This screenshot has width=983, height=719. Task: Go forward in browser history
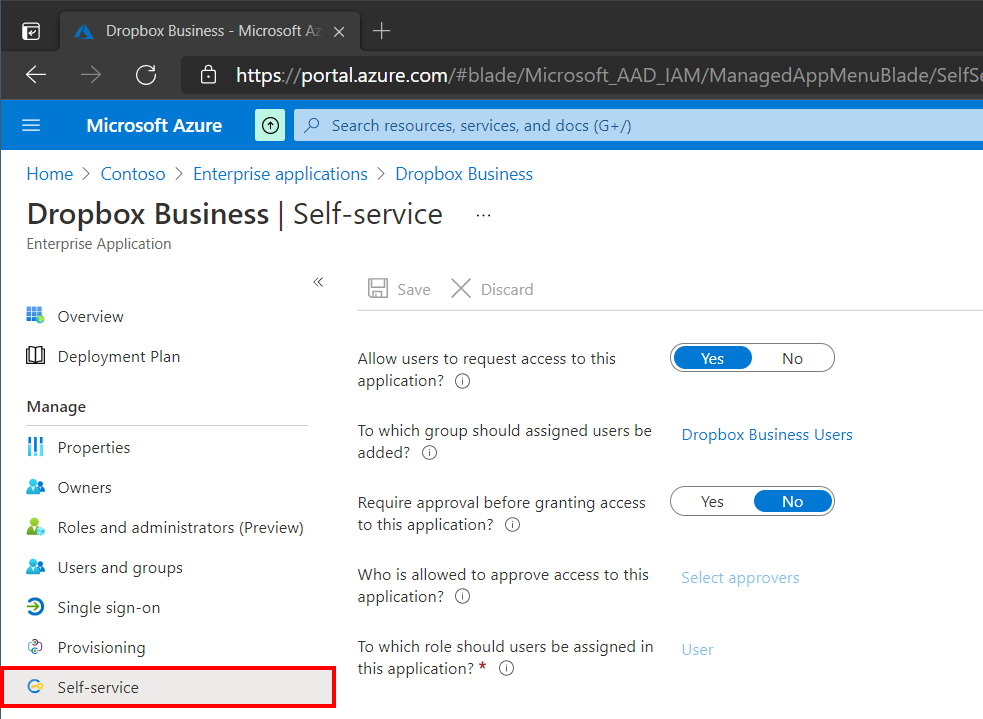pos(91,75)
